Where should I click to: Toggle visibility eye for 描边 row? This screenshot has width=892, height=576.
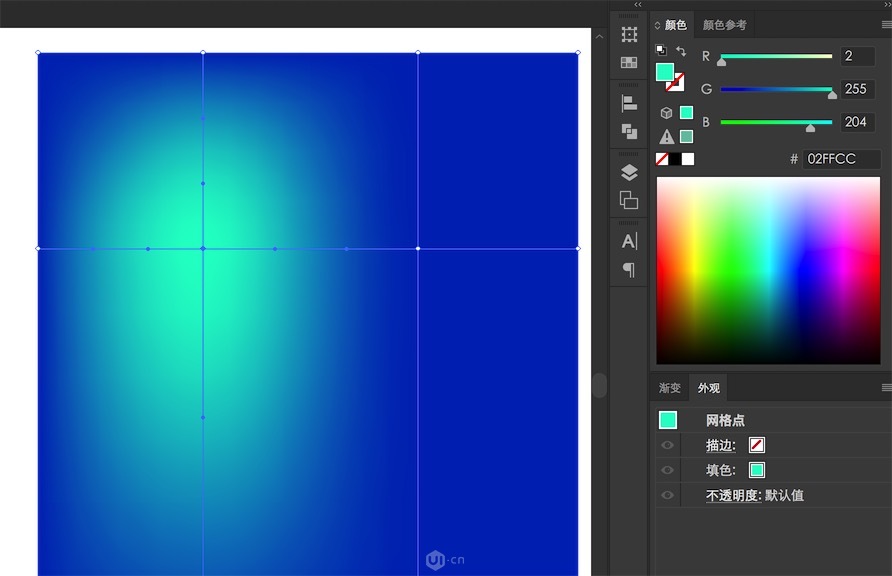[667, 445]
